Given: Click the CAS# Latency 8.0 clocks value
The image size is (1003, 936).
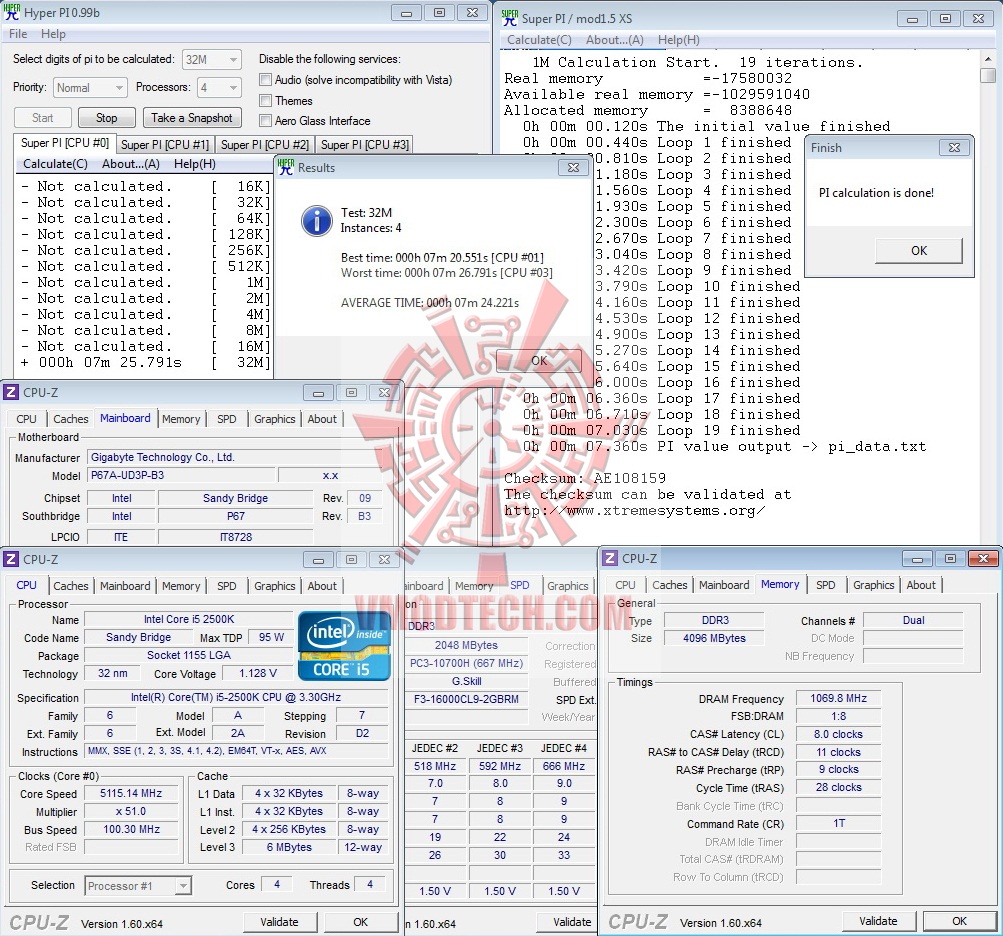Looking at the screenshot, I should click(838, 734).
